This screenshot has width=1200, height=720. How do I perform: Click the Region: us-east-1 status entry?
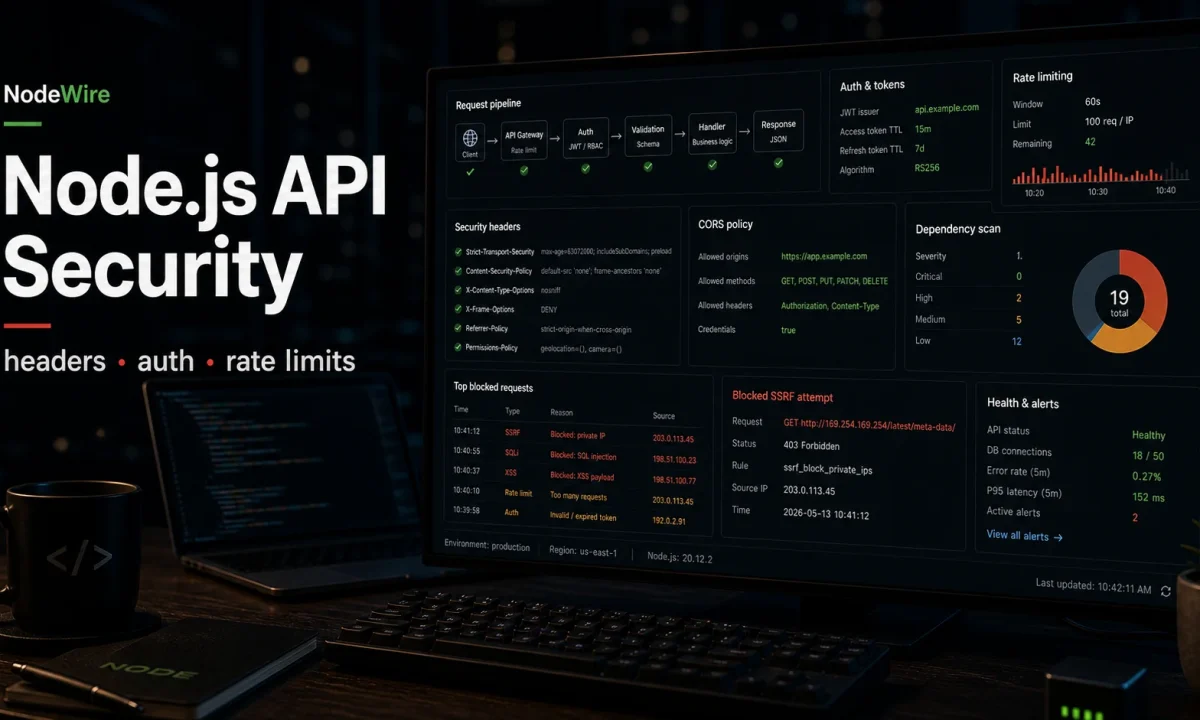(583, 551)
